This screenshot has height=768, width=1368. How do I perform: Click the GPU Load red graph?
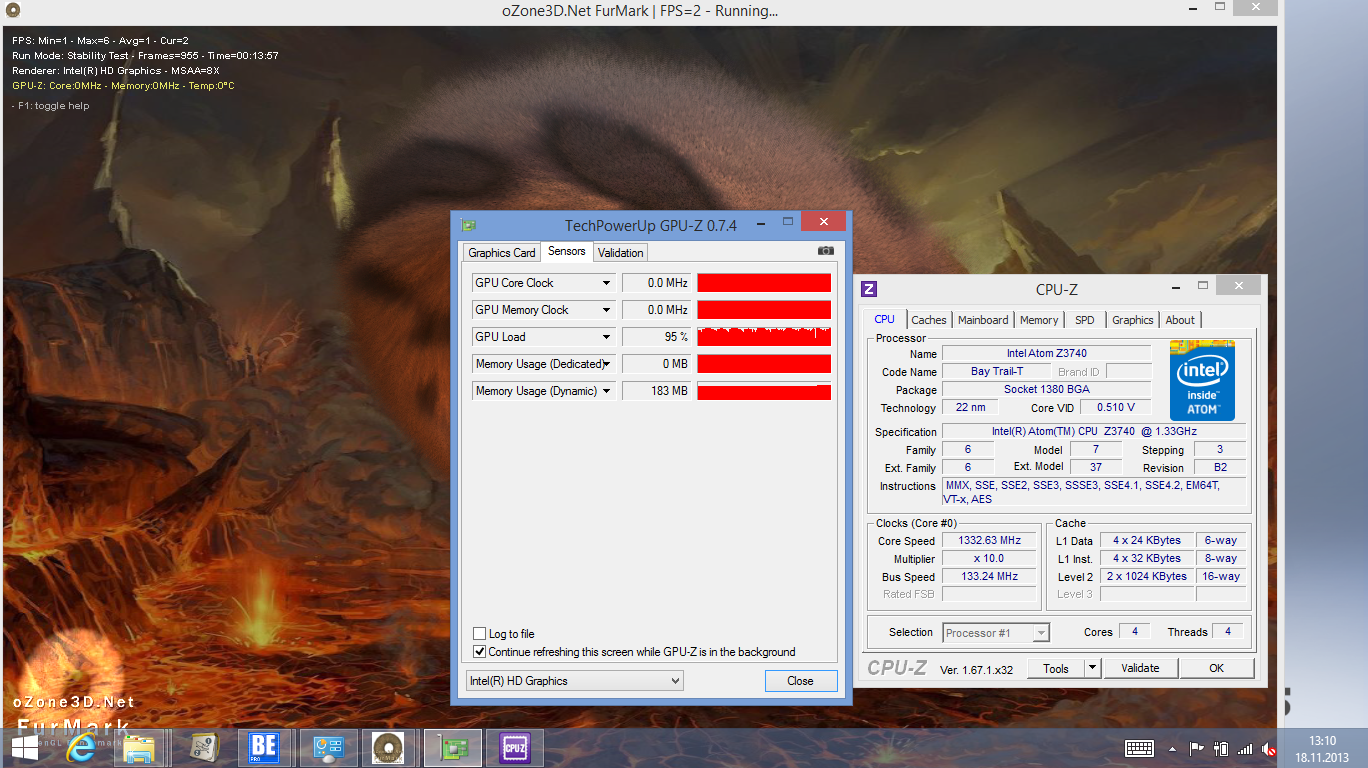764,337
